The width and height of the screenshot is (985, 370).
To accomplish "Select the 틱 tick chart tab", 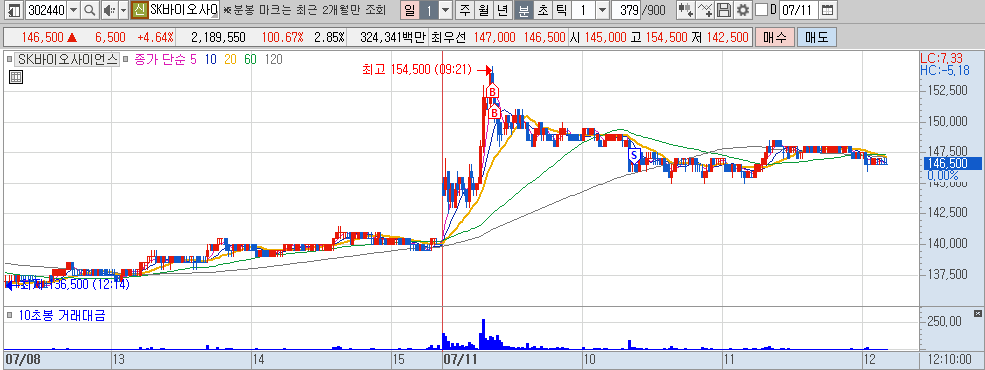I will (x=562, y=10).
